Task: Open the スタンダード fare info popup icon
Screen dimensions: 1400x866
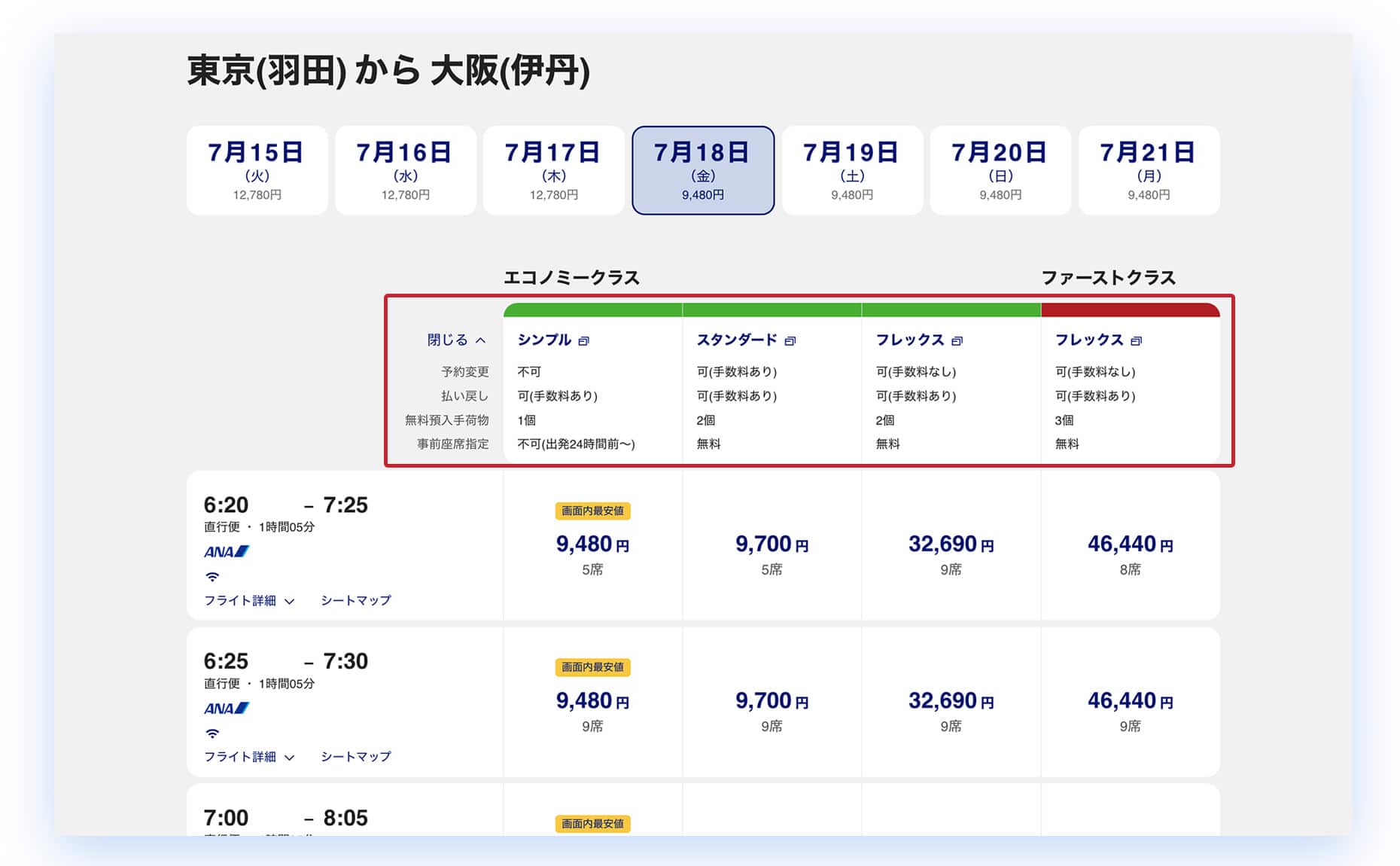Action: 790,341
